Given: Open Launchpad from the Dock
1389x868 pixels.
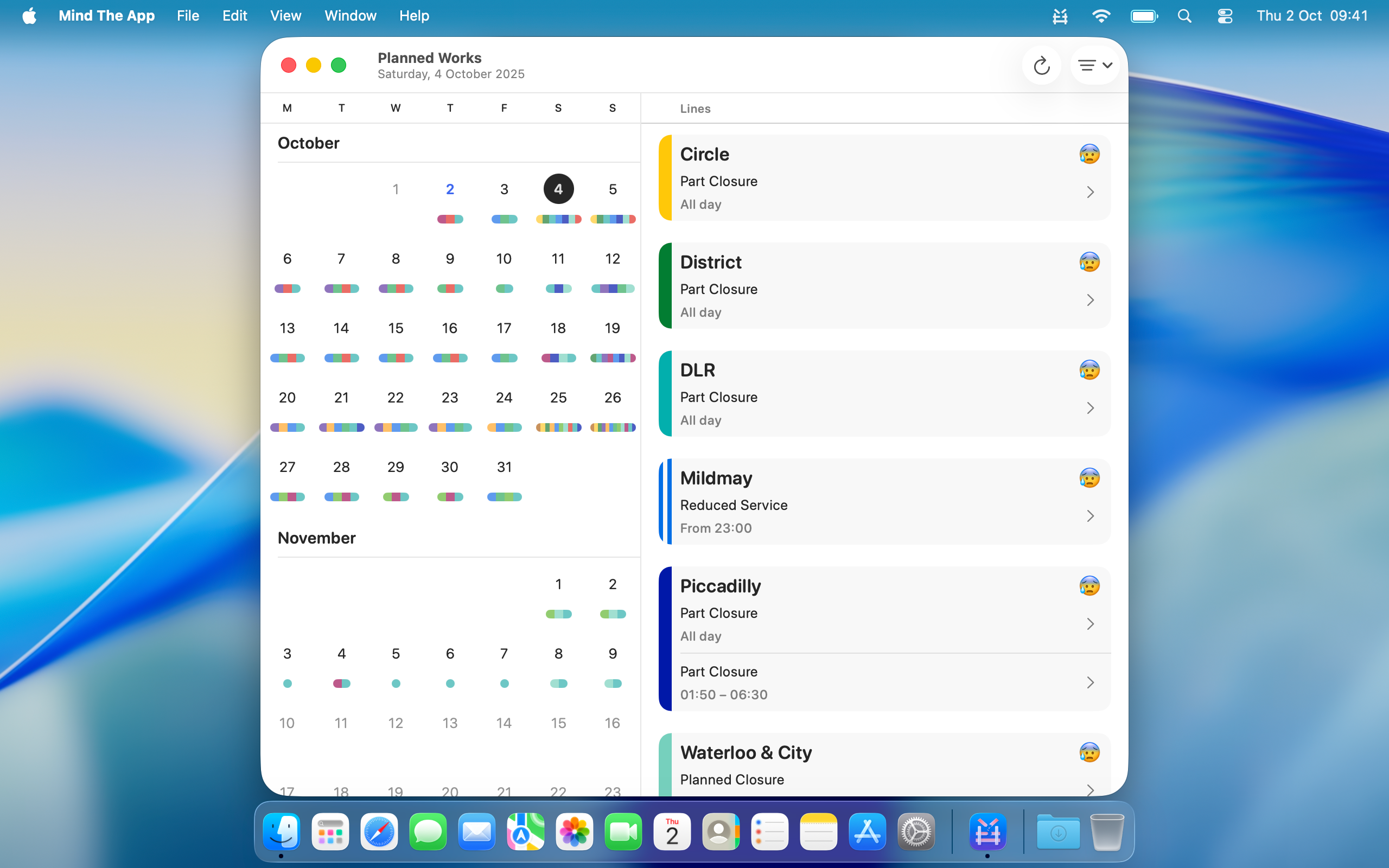Looking at the screenshot, I should point(330,831).
